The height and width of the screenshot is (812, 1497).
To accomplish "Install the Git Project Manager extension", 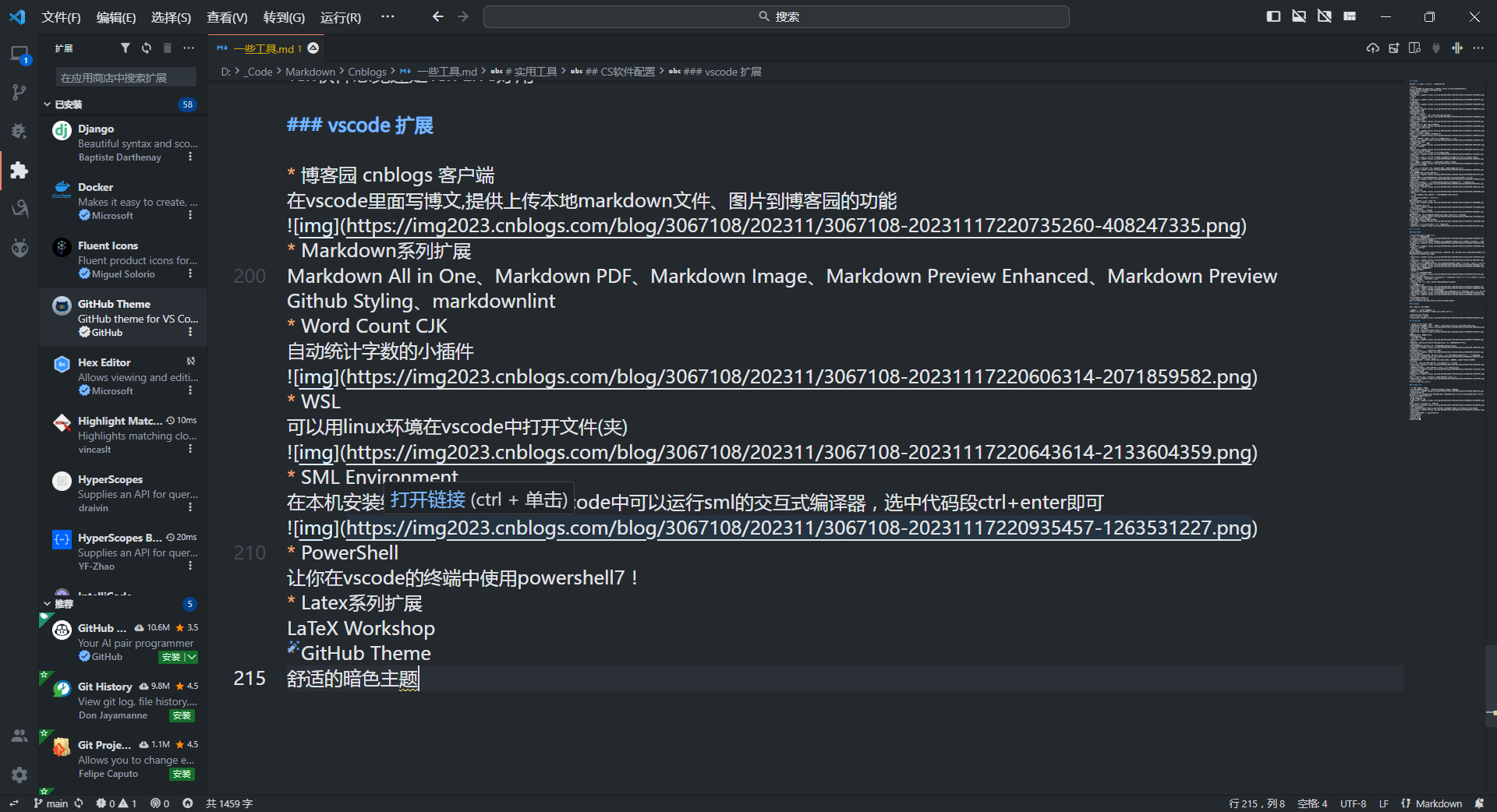I will click(182, 774).
